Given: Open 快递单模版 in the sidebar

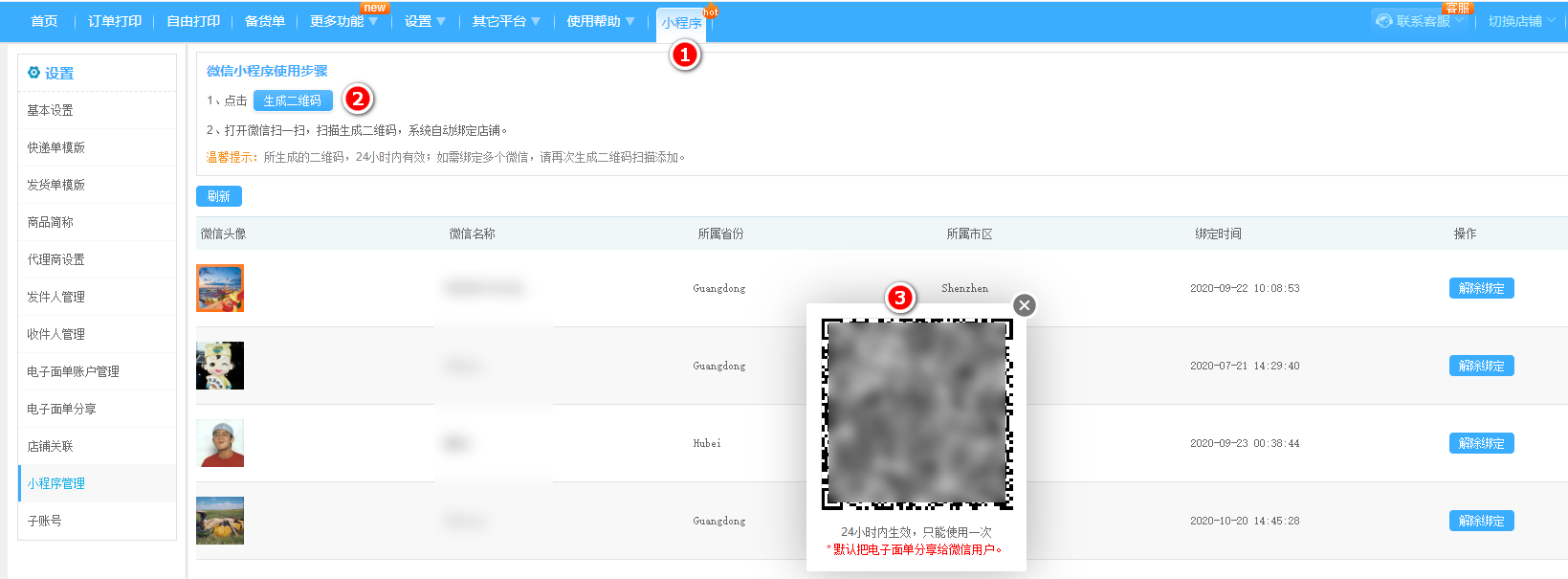Looking at the screenshot, I should click(x=97, y=147).
